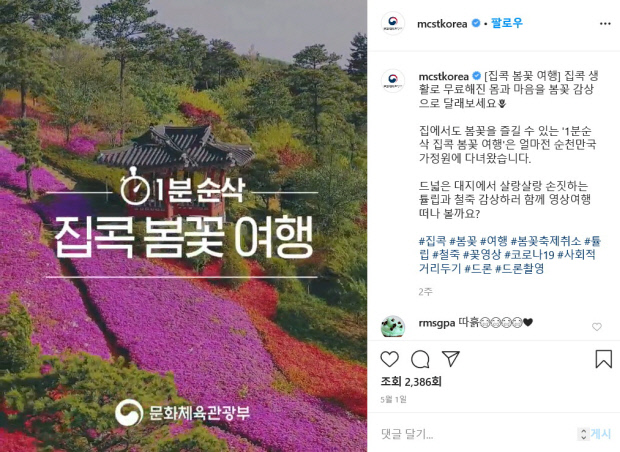The width and height of the screenshot is (620, 452).
Task: Like the post with the heart icon
Action: click(389, 359)
